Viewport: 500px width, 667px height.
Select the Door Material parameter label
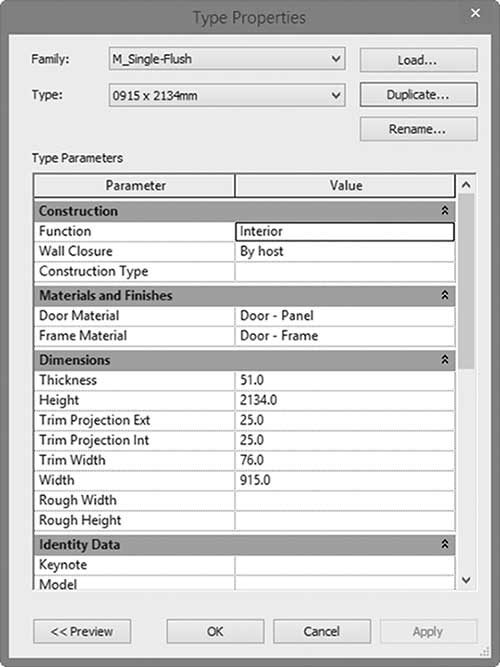(79, 316)
